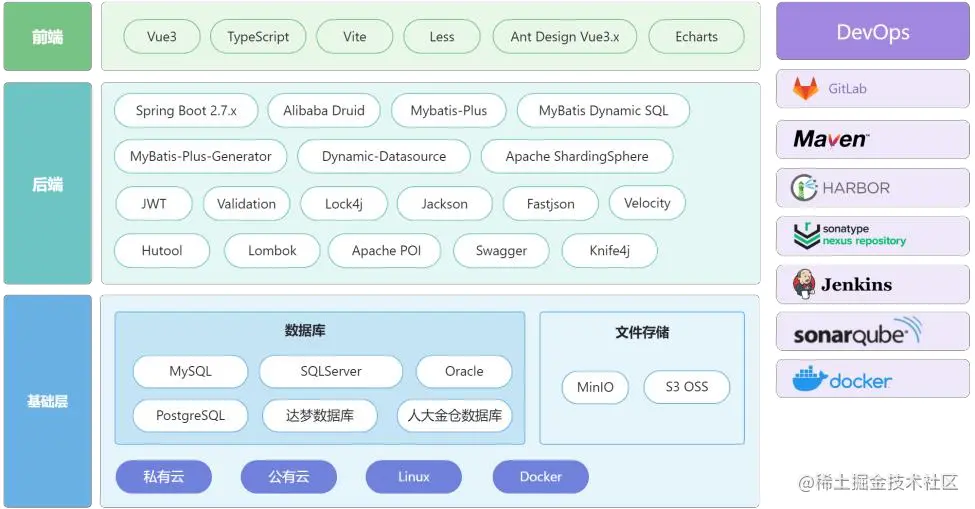The image size is (975, 509).
Task: Click the MinIO file storage pill
Action: [595, 387]
